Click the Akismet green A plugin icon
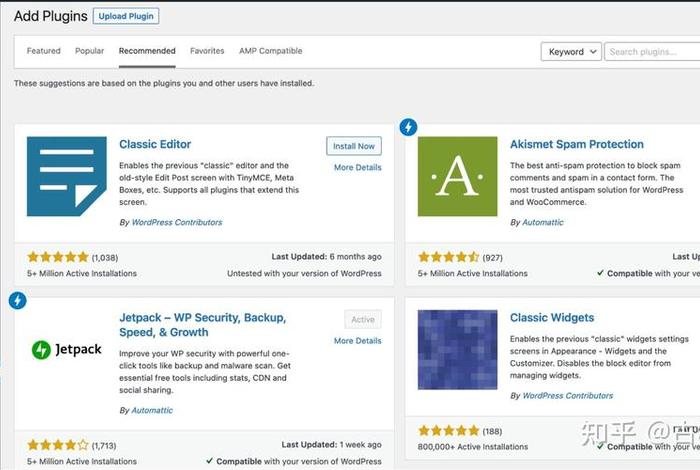The height and width of the screenshot is (470, 700). tap(457, 176)
